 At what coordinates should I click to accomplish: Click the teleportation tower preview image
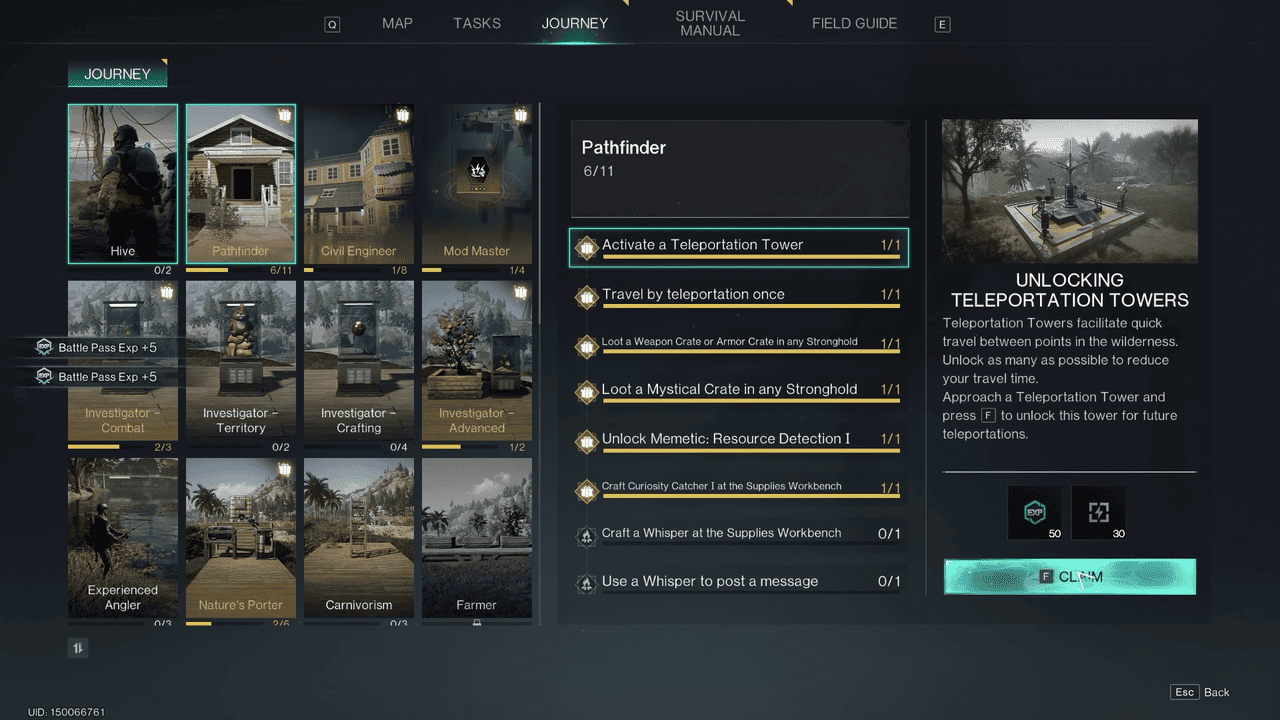coord(1070,191)
